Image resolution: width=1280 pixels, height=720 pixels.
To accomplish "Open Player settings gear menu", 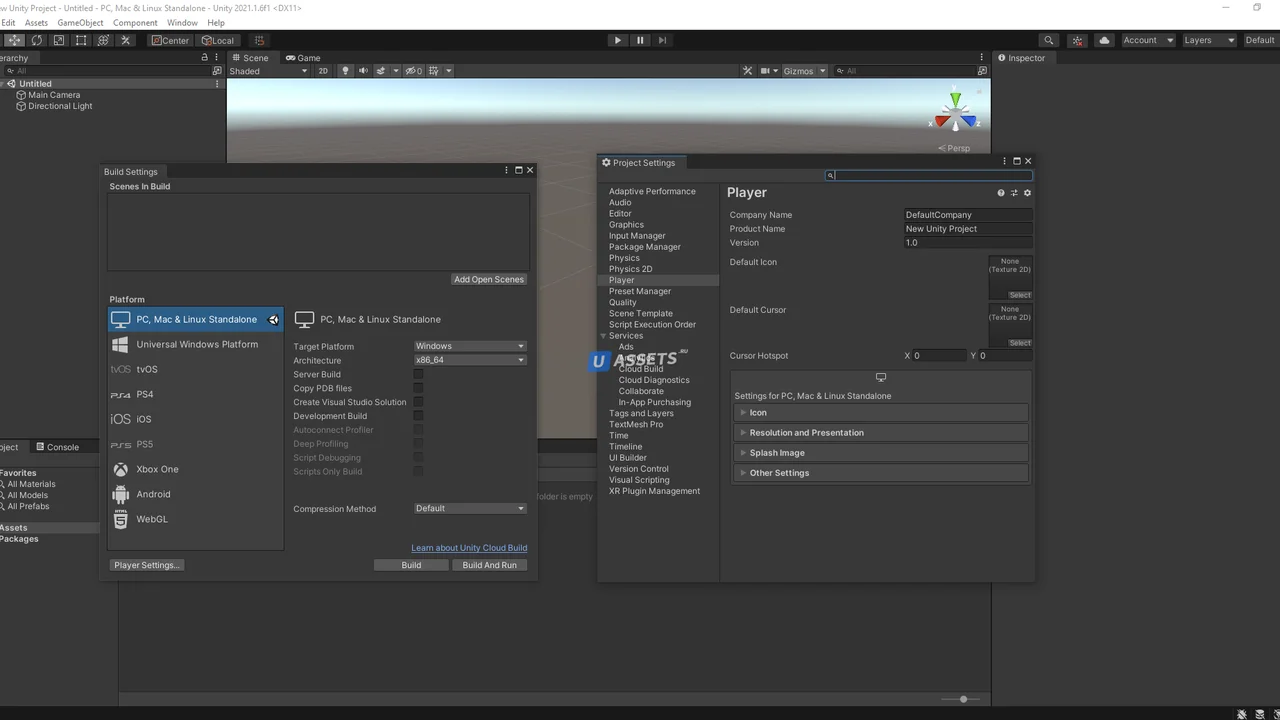I will pyautogui.click(x=1027, y=193).
